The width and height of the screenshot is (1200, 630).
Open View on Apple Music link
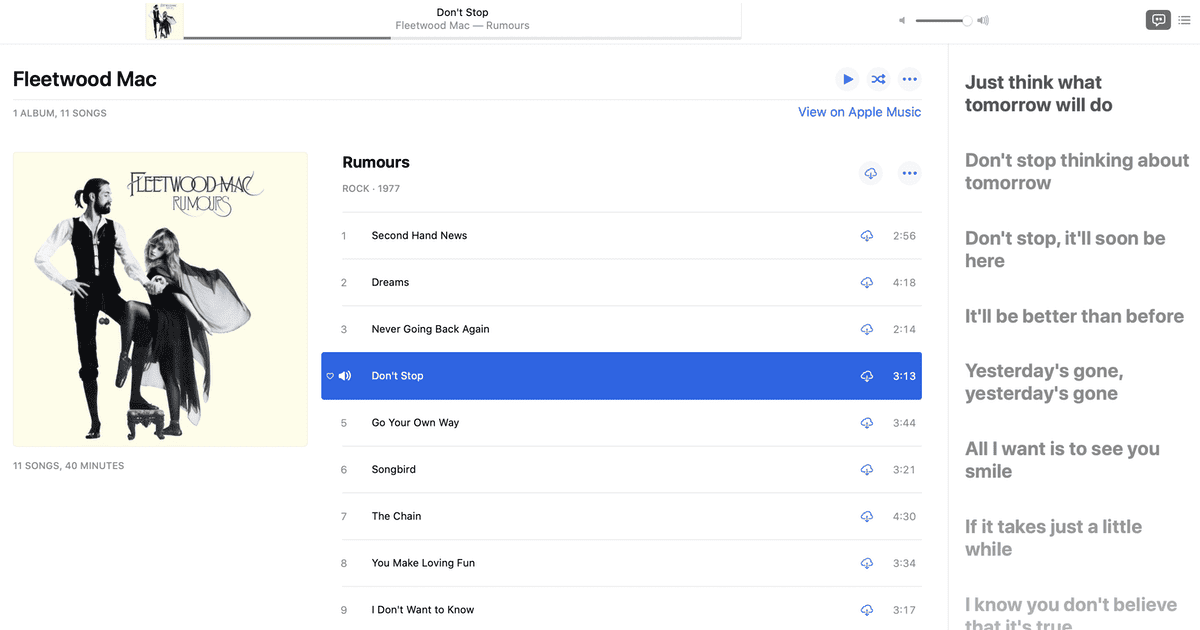point(859,112)
